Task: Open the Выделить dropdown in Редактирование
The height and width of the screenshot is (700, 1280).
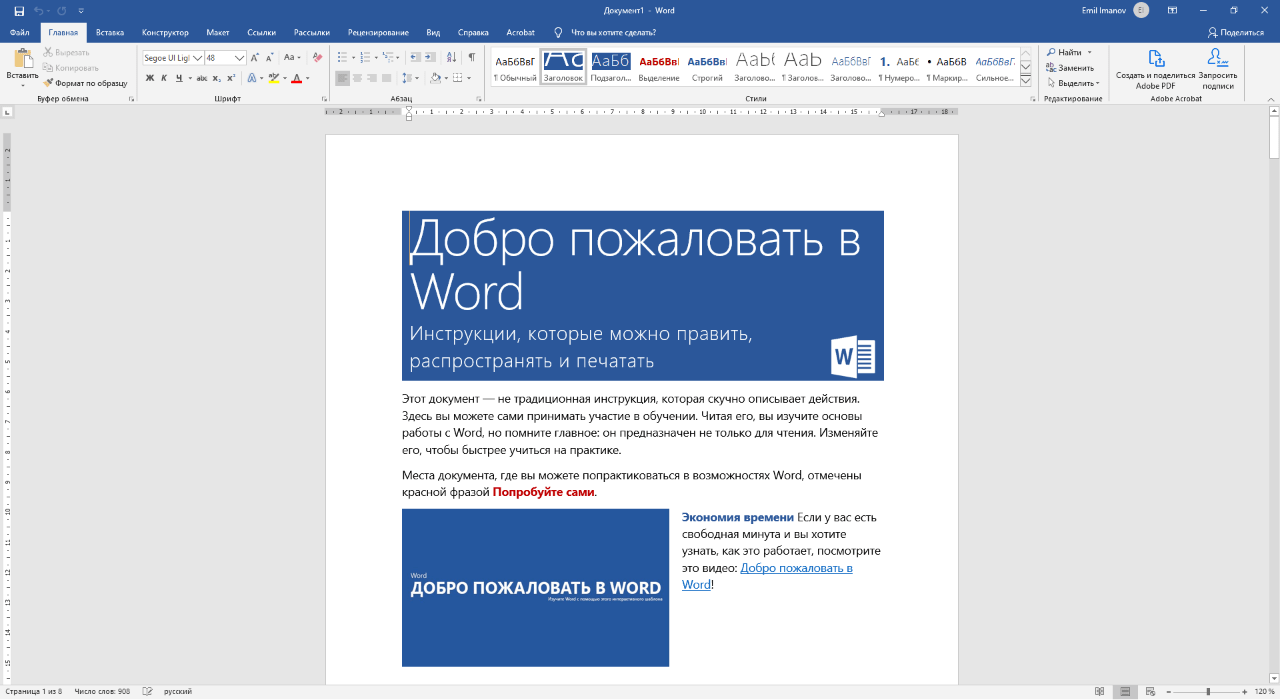Action: (1074, 83)
